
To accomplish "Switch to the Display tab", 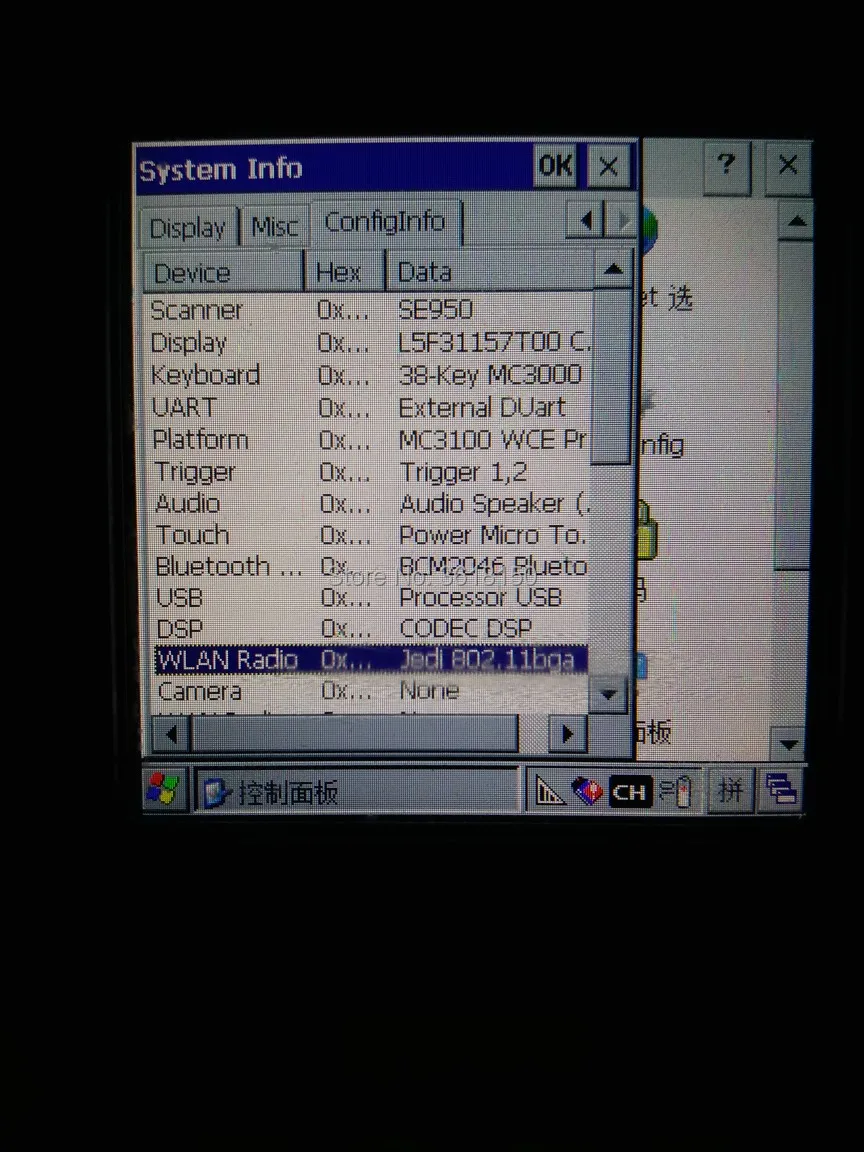I will pos(188,228).
